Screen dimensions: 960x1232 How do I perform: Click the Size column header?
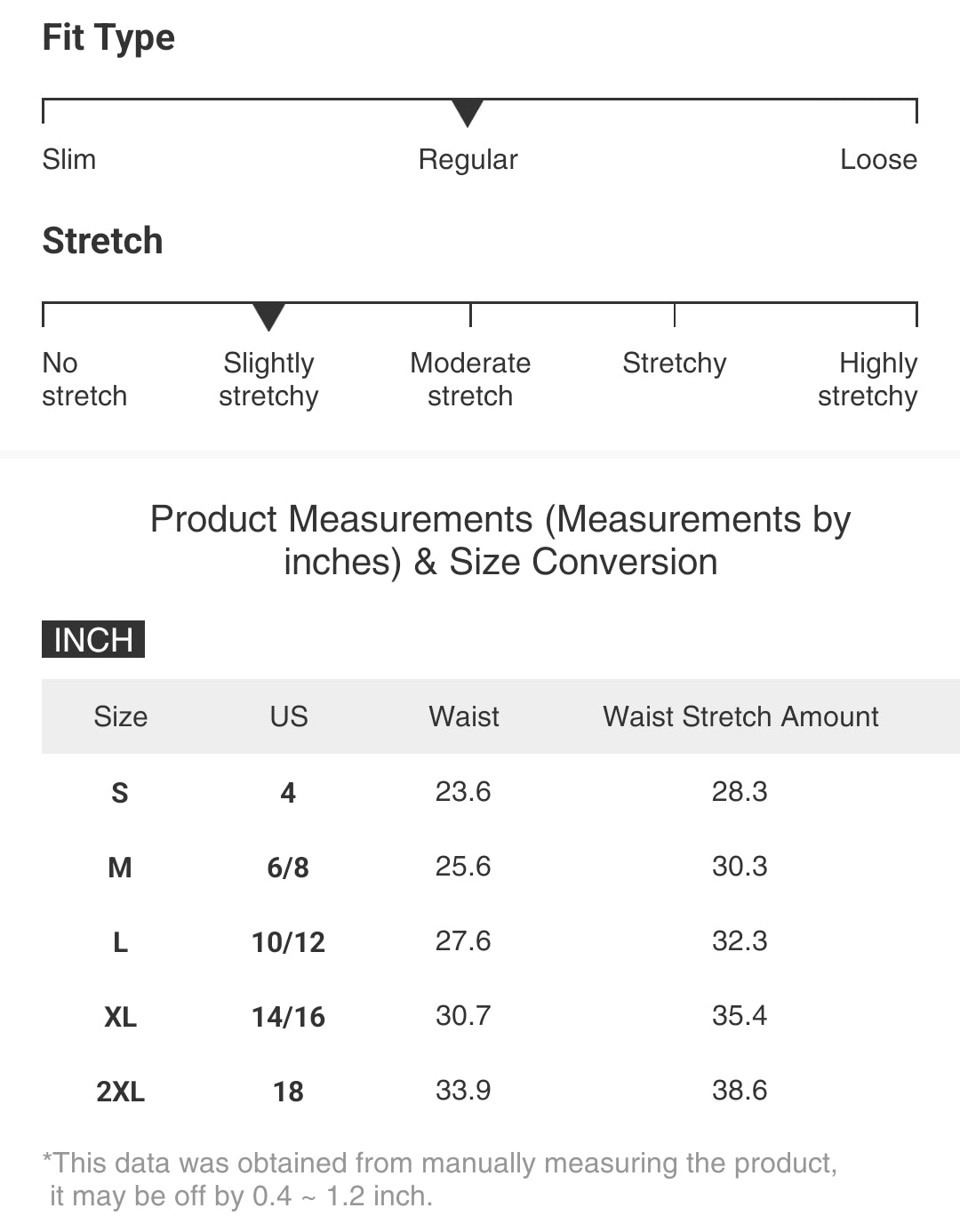tap(121, 716)
